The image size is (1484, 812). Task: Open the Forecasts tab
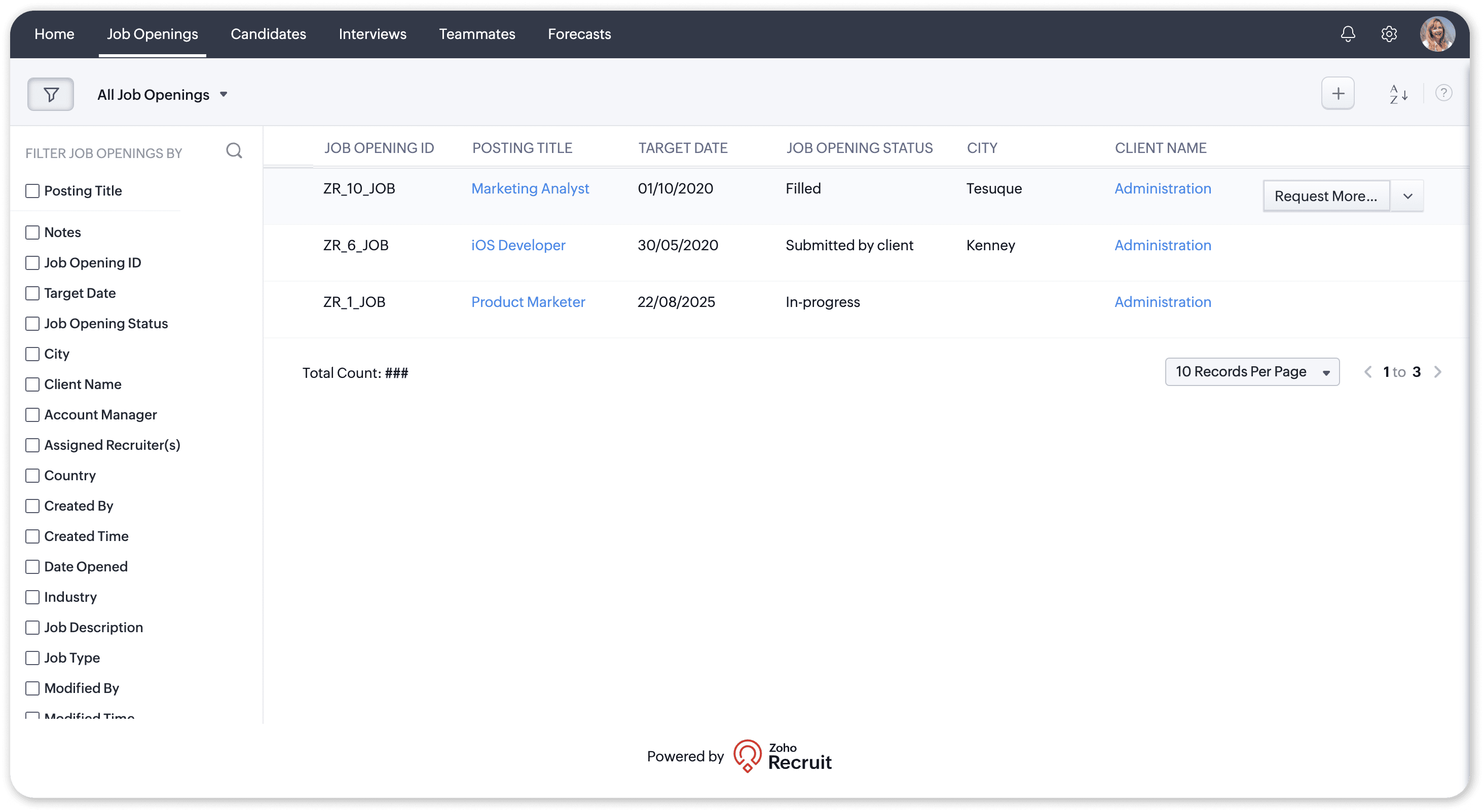point(579,34)
